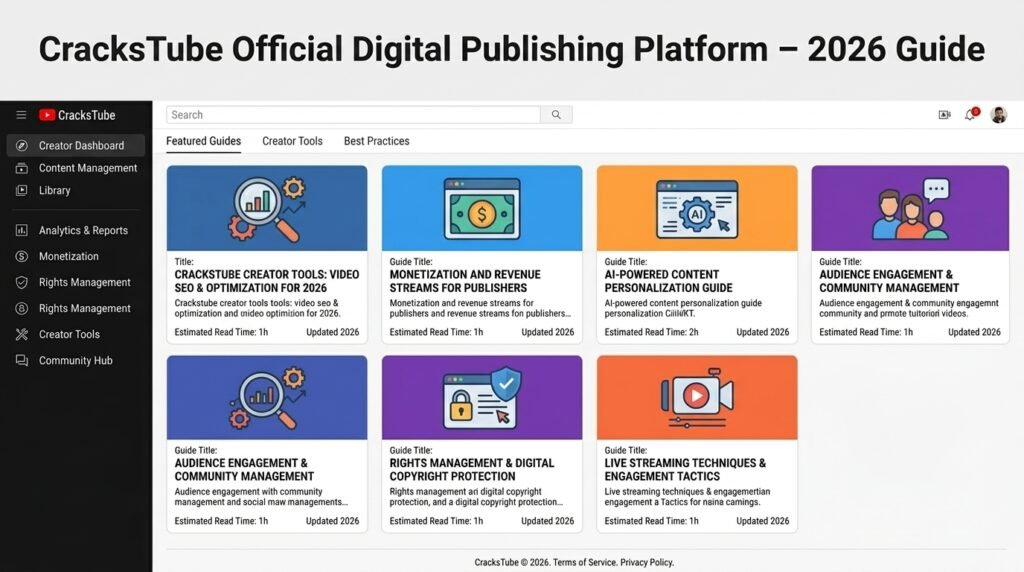1024x572 pixels.
Task: Click the title CRACKSTUBE CREATOR TOOLS: VIDEO SEO
Action: [x=266, y=281]
